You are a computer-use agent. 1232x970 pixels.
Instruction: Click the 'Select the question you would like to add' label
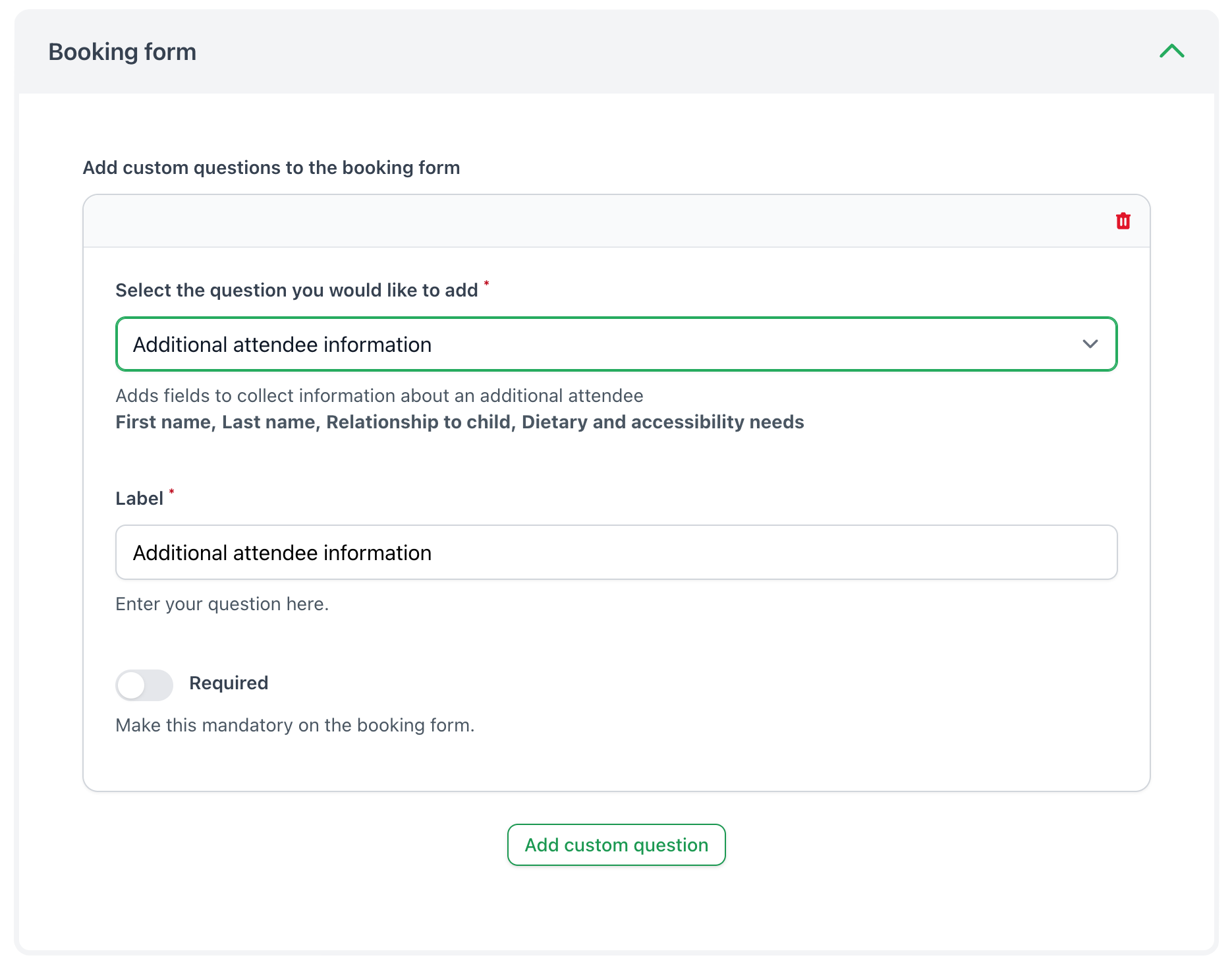(x=296, y=291)
